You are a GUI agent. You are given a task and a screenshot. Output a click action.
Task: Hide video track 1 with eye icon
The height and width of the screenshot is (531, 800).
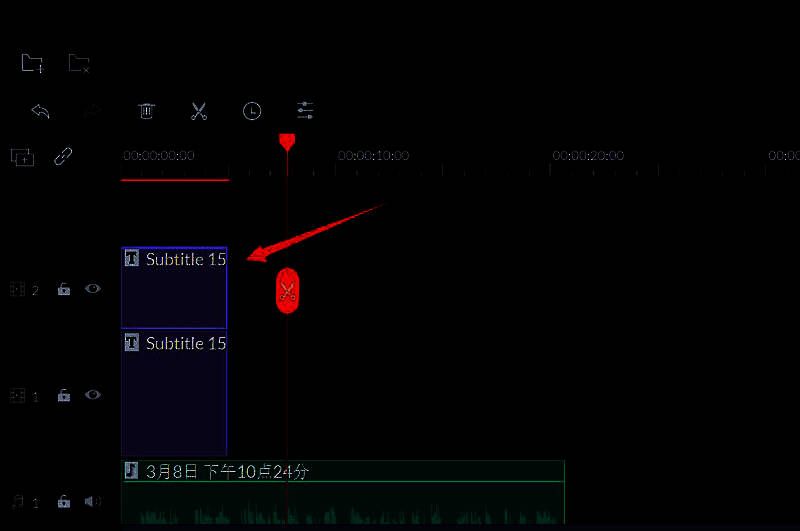point(93,395)
